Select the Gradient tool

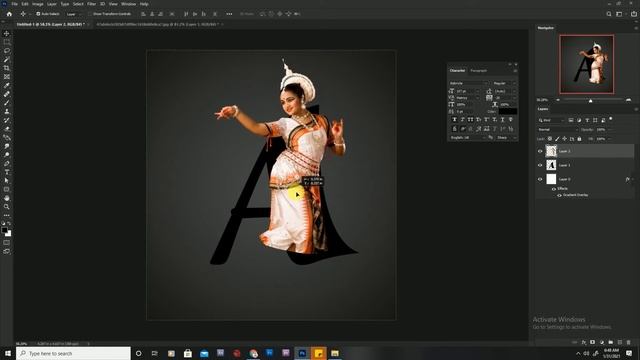7,138
